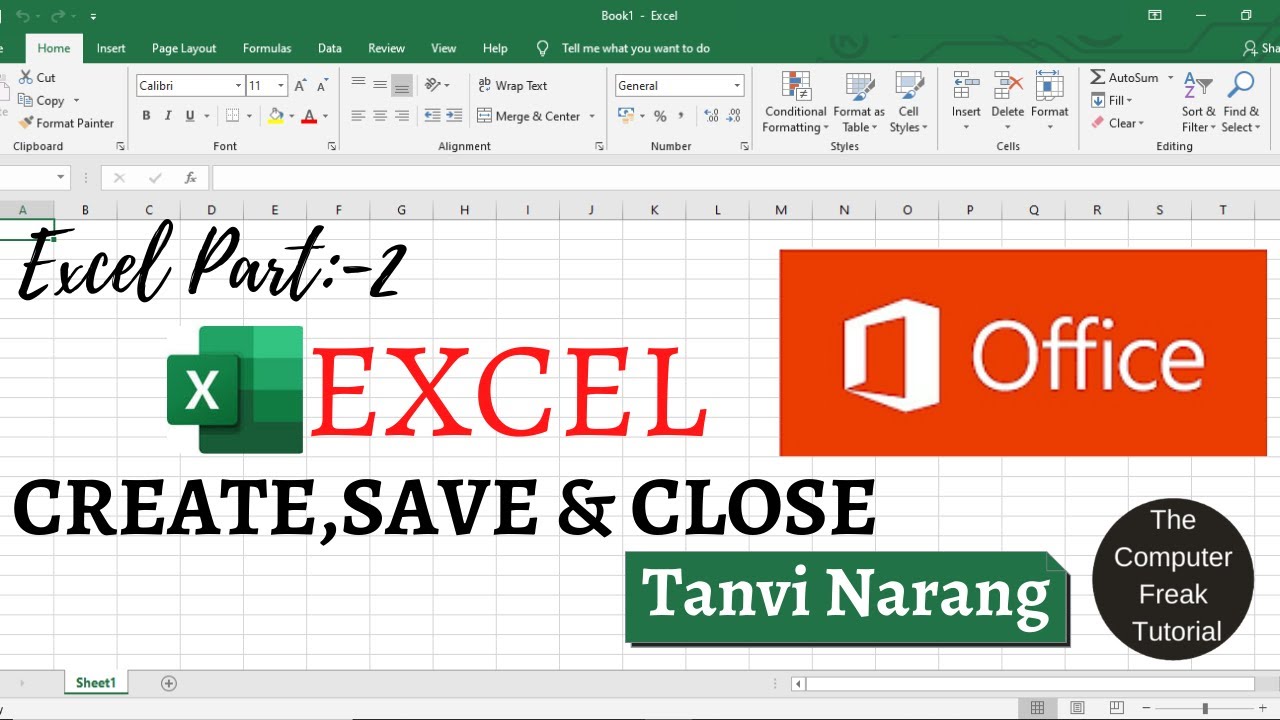Open the General number format dropdown

737,86
